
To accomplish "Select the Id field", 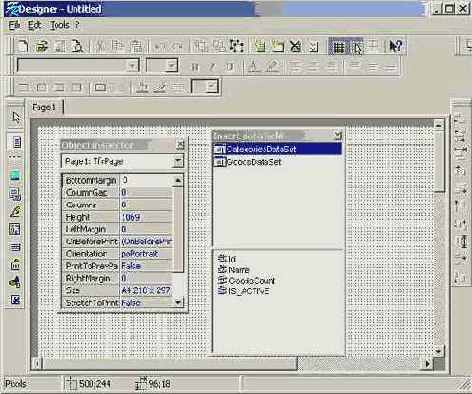I will (x=227, y=259).
